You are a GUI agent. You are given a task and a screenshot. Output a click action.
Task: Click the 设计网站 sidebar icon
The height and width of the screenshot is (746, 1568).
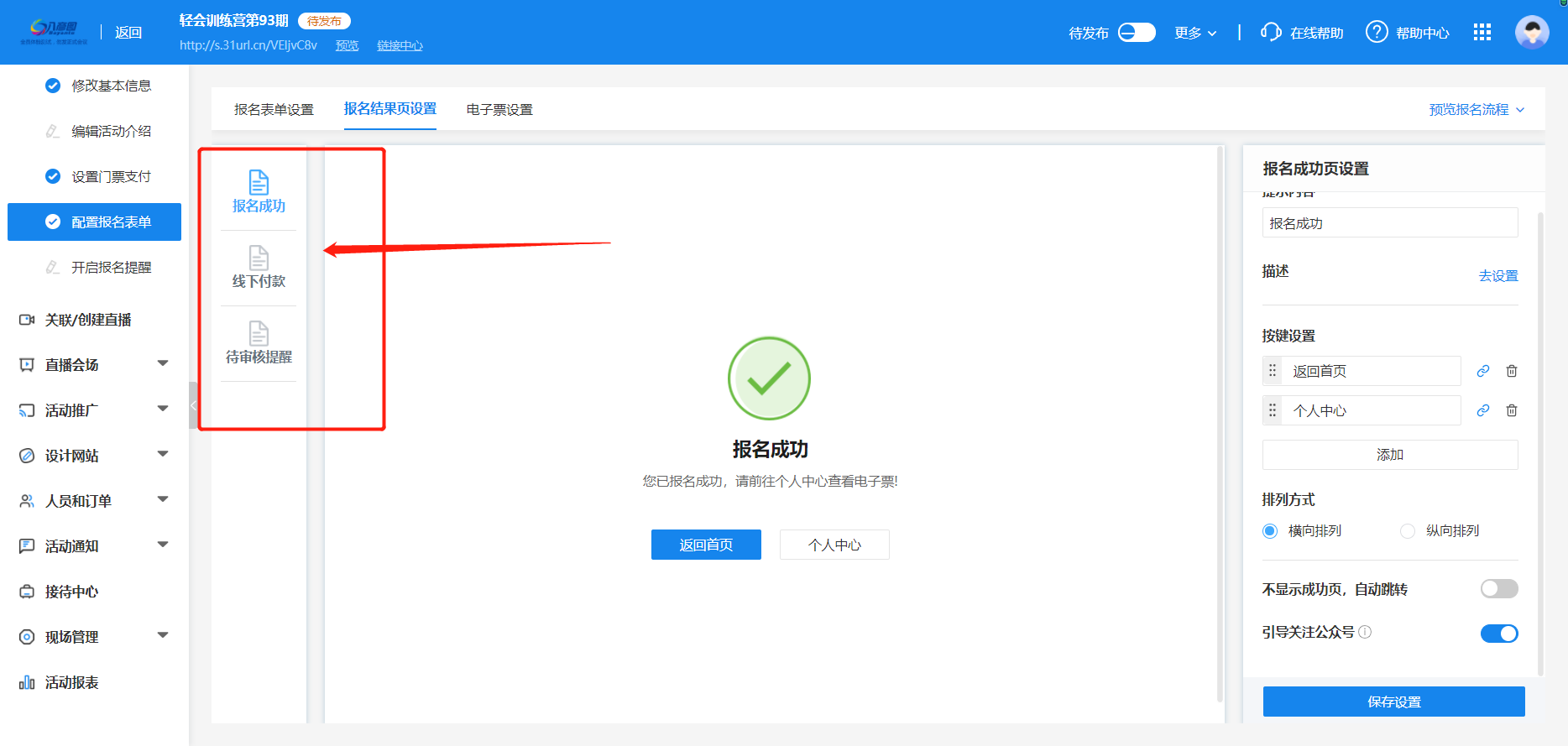click(27, 456)
